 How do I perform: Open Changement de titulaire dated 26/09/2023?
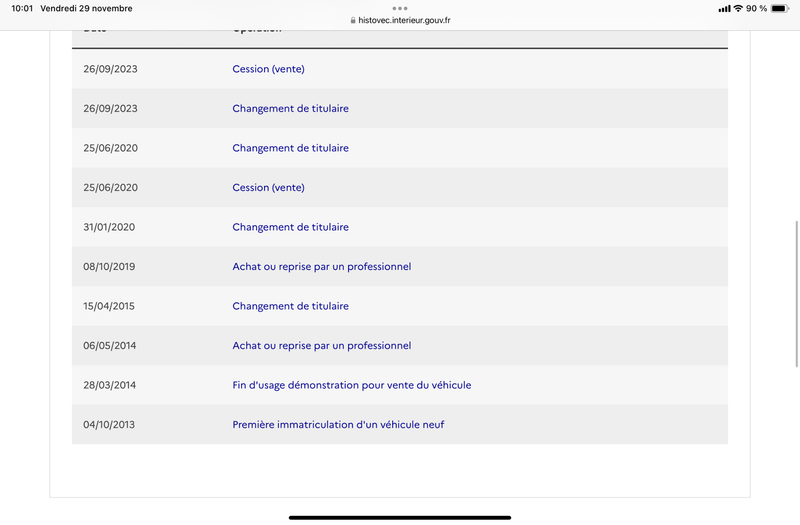[290, 108]
